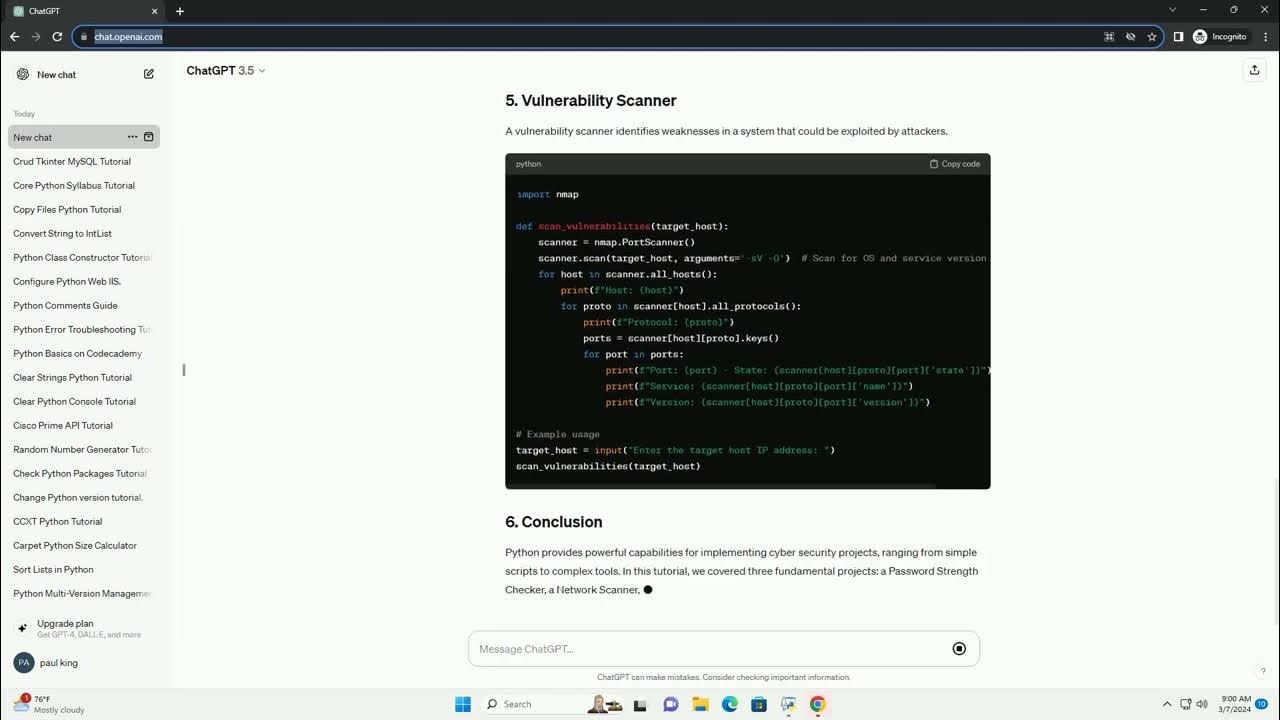Open Python Error Troubleshooting chat

(84, 329)
